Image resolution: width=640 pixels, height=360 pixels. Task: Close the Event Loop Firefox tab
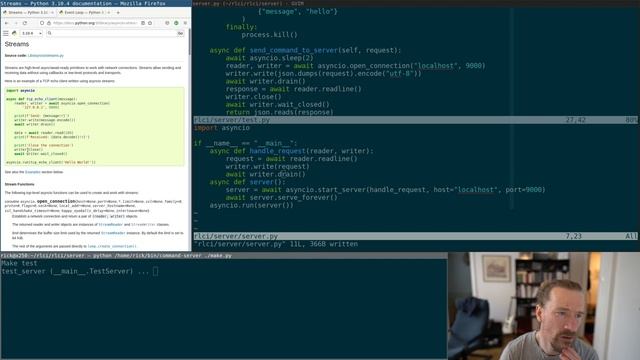point(109,13)
